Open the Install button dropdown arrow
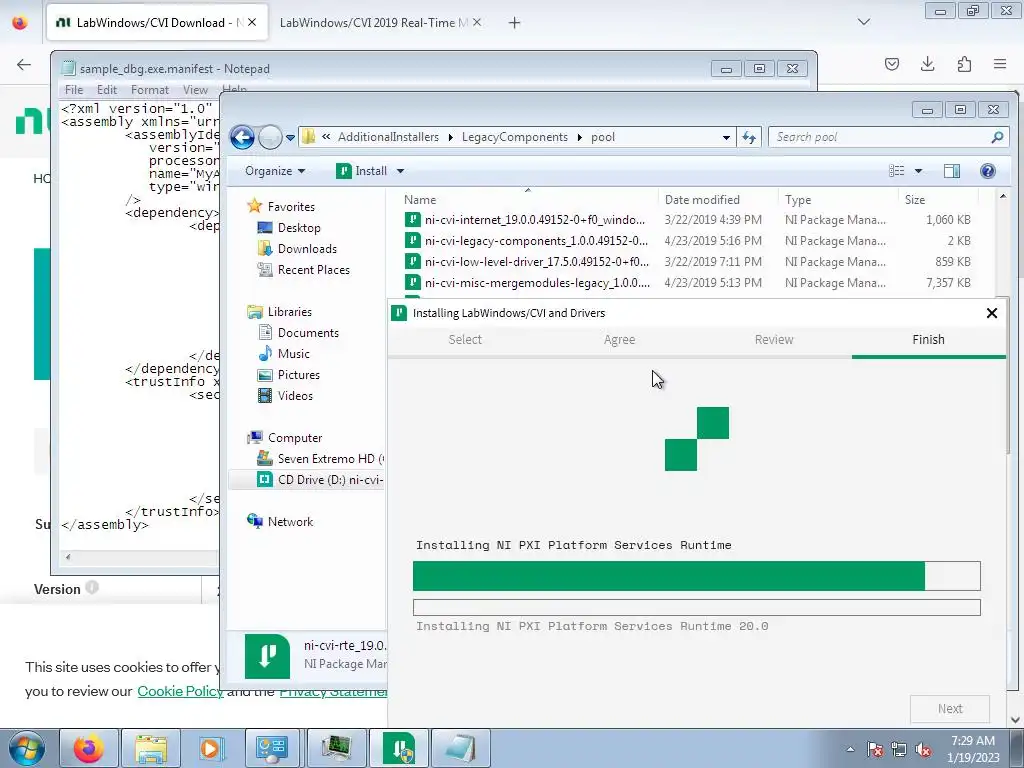The image size is (1024, 768). [400, 171]
